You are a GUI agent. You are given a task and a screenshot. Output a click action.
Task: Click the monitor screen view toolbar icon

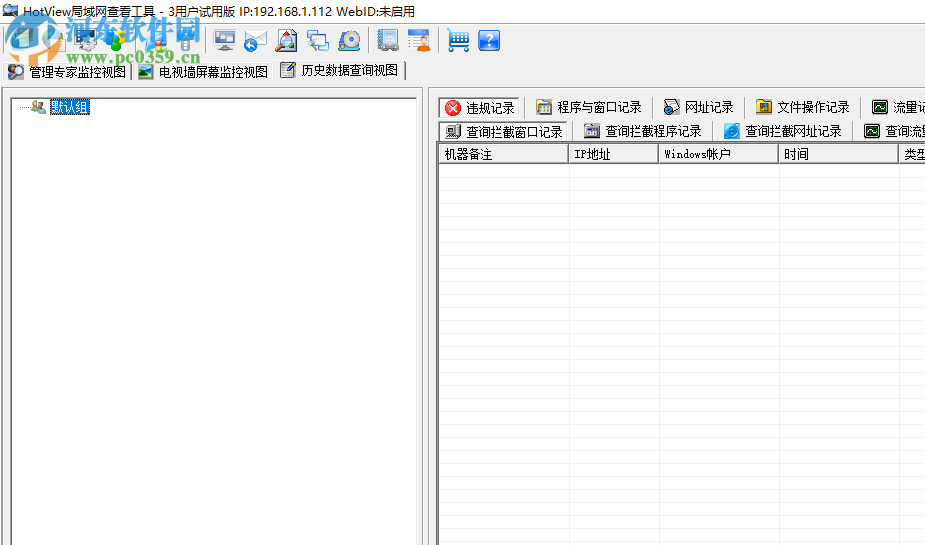click(224, 41)
